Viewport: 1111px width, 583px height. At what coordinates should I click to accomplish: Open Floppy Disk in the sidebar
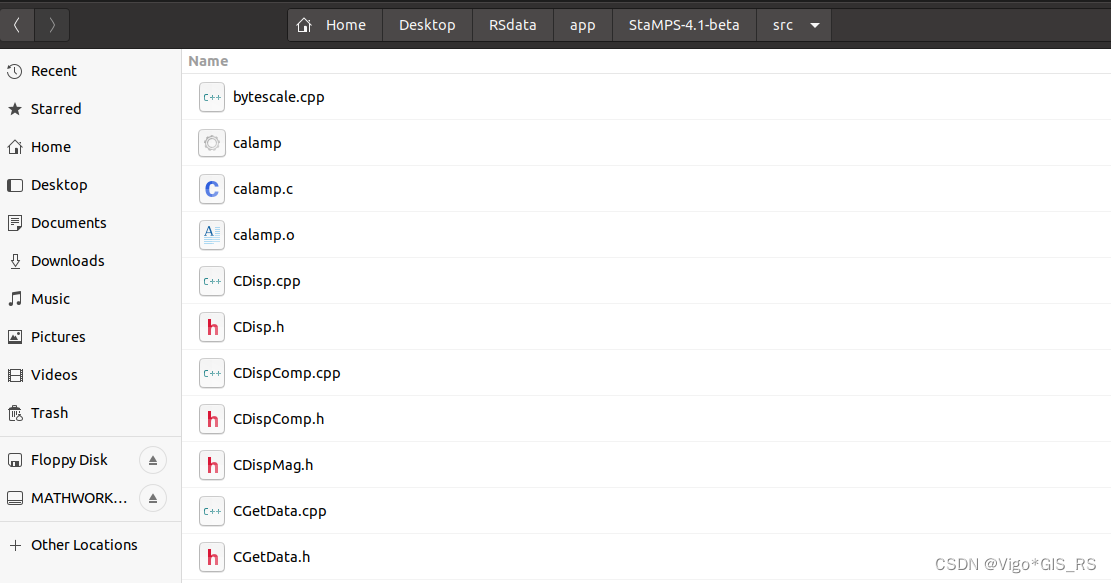pos(69,460)
